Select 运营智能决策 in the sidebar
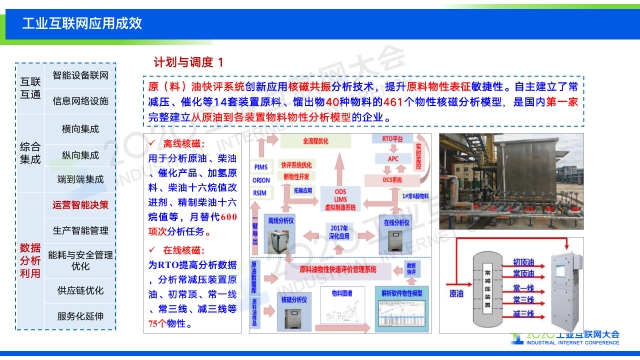 [x=80, y=205]
